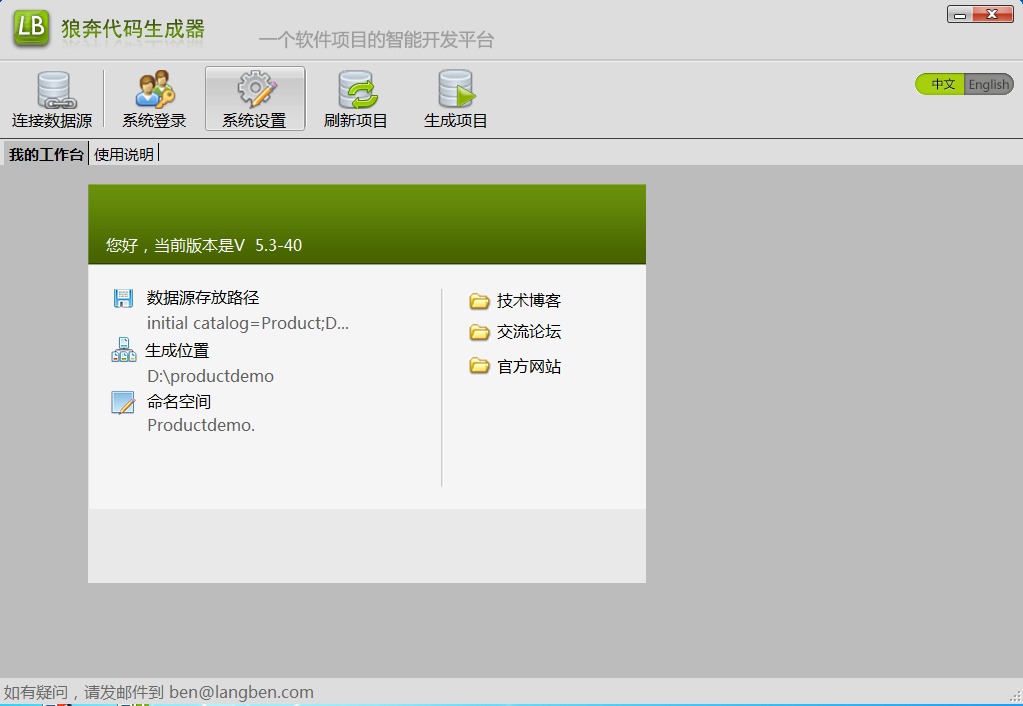The width and height of the screenshot is (1023, 706).
Task: Click the 生成项目 generate database icon
Action: 456,89
